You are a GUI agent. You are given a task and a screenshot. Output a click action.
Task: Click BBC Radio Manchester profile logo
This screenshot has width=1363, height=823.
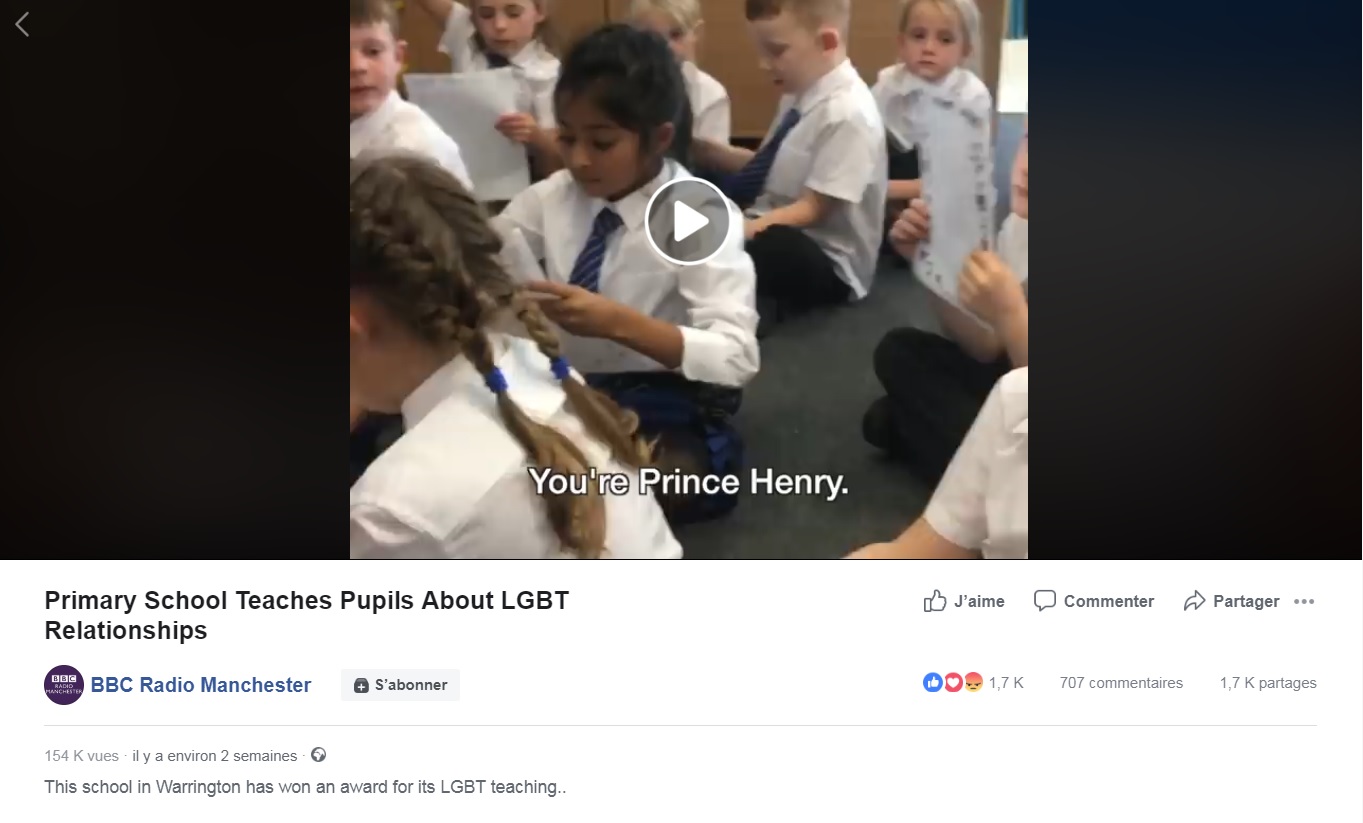tap(64, 685)
